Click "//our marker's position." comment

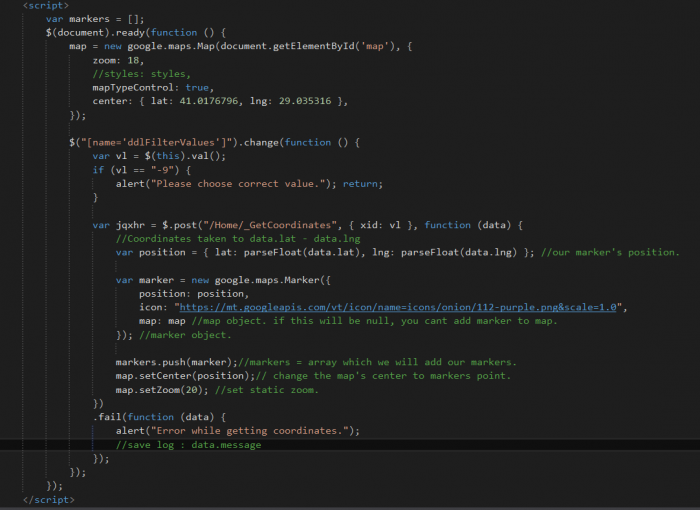(x=610, y=253)
